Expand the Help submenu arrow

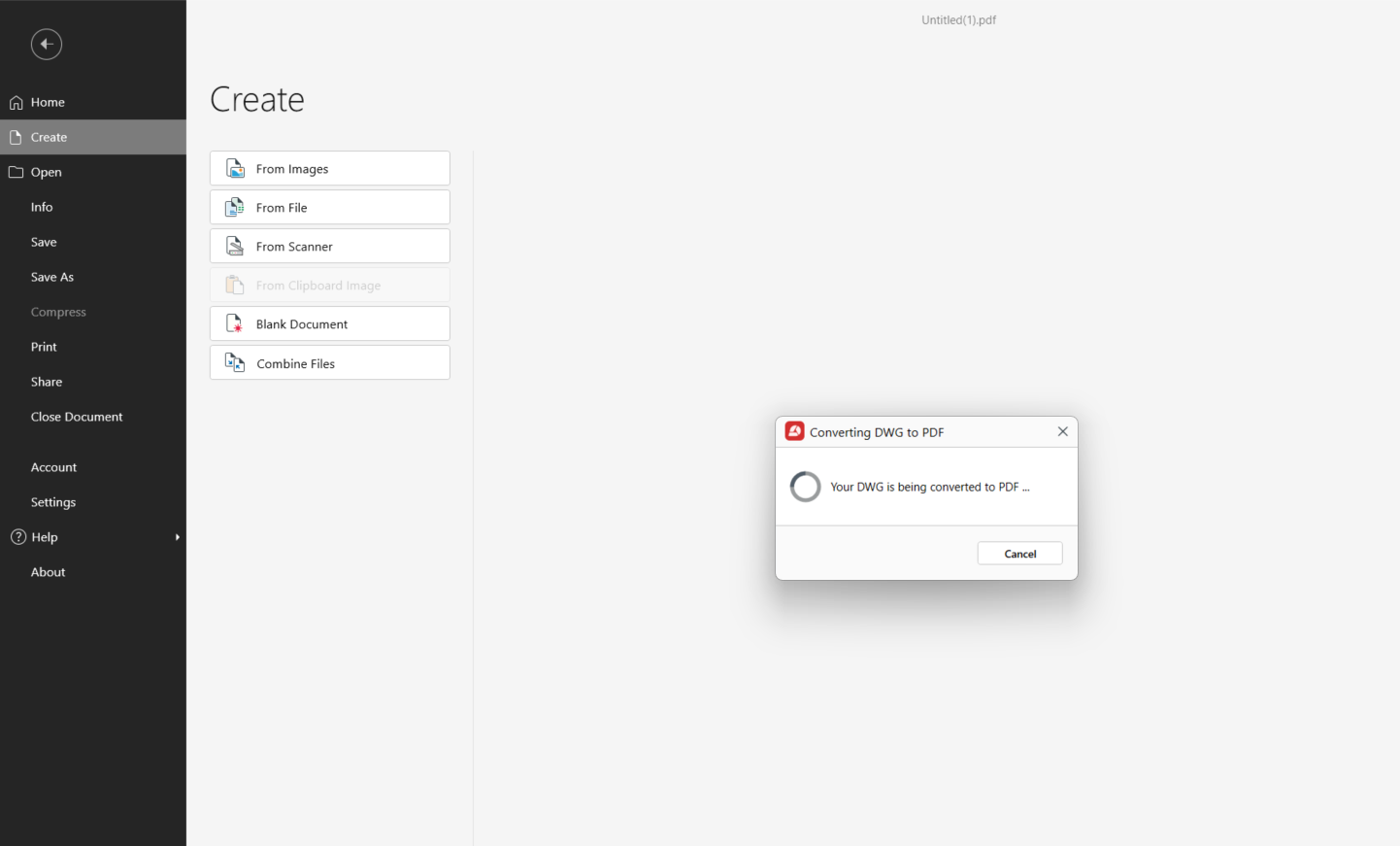[177, 537]
